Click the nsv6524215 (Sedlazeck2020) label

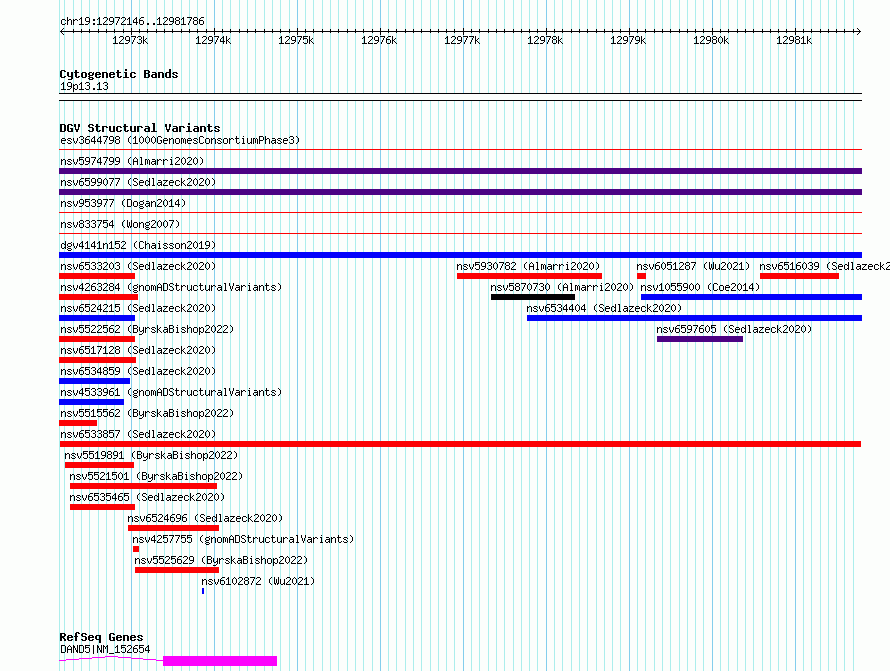point(138,308)
